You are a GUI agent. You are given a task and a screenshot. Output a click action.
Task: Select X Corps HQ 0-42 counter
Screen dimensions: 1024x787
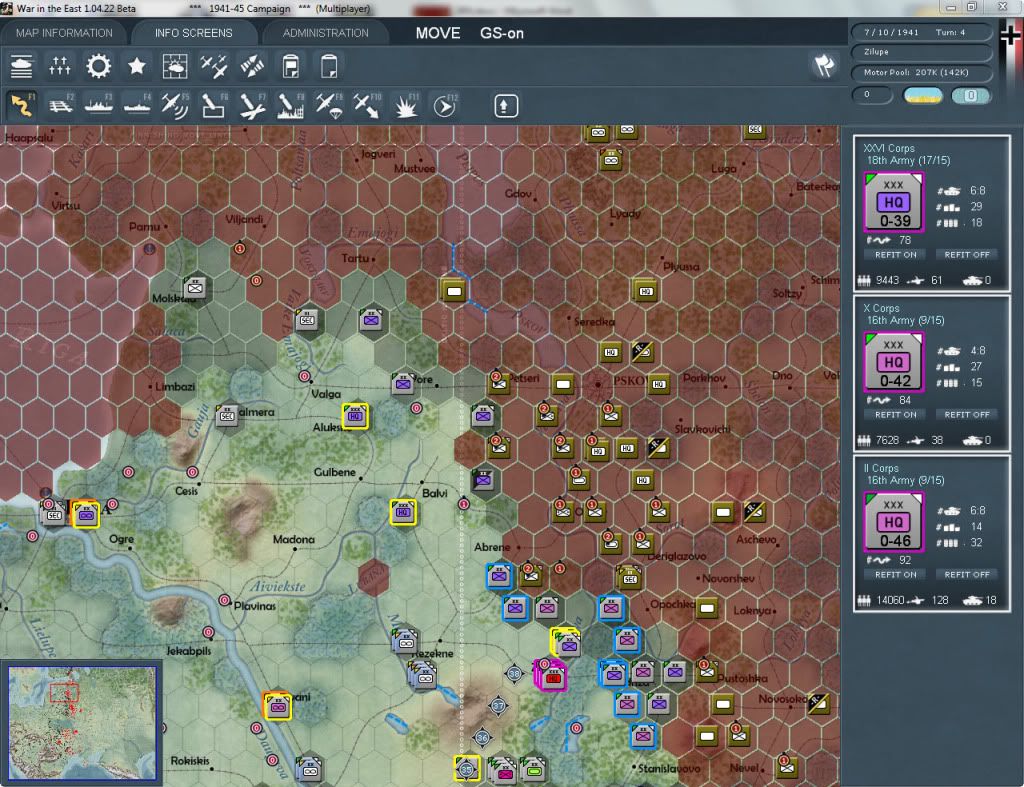point(893,362)
